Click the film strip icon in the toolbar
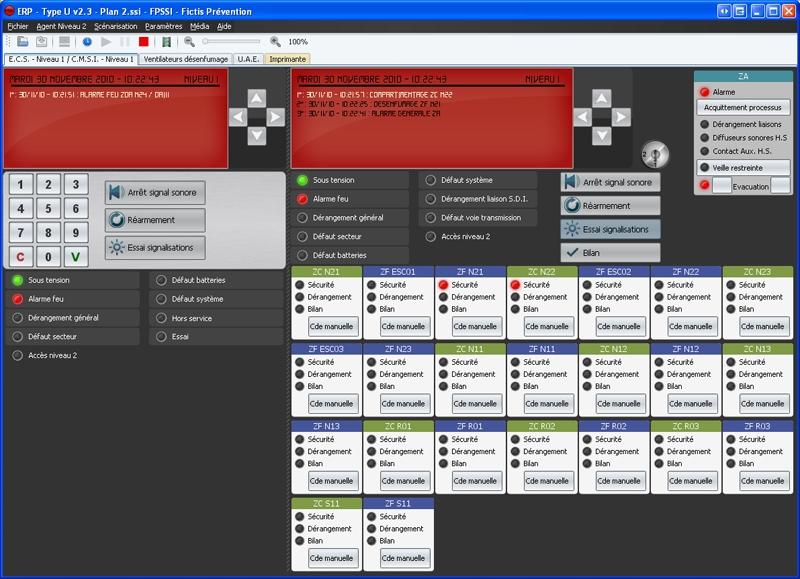The image size is (800, 579). coord(166,42)
